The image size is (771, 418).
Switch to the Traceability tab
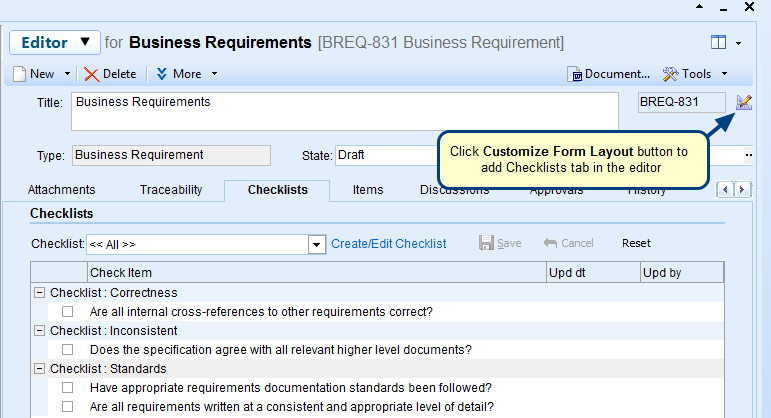171,190
